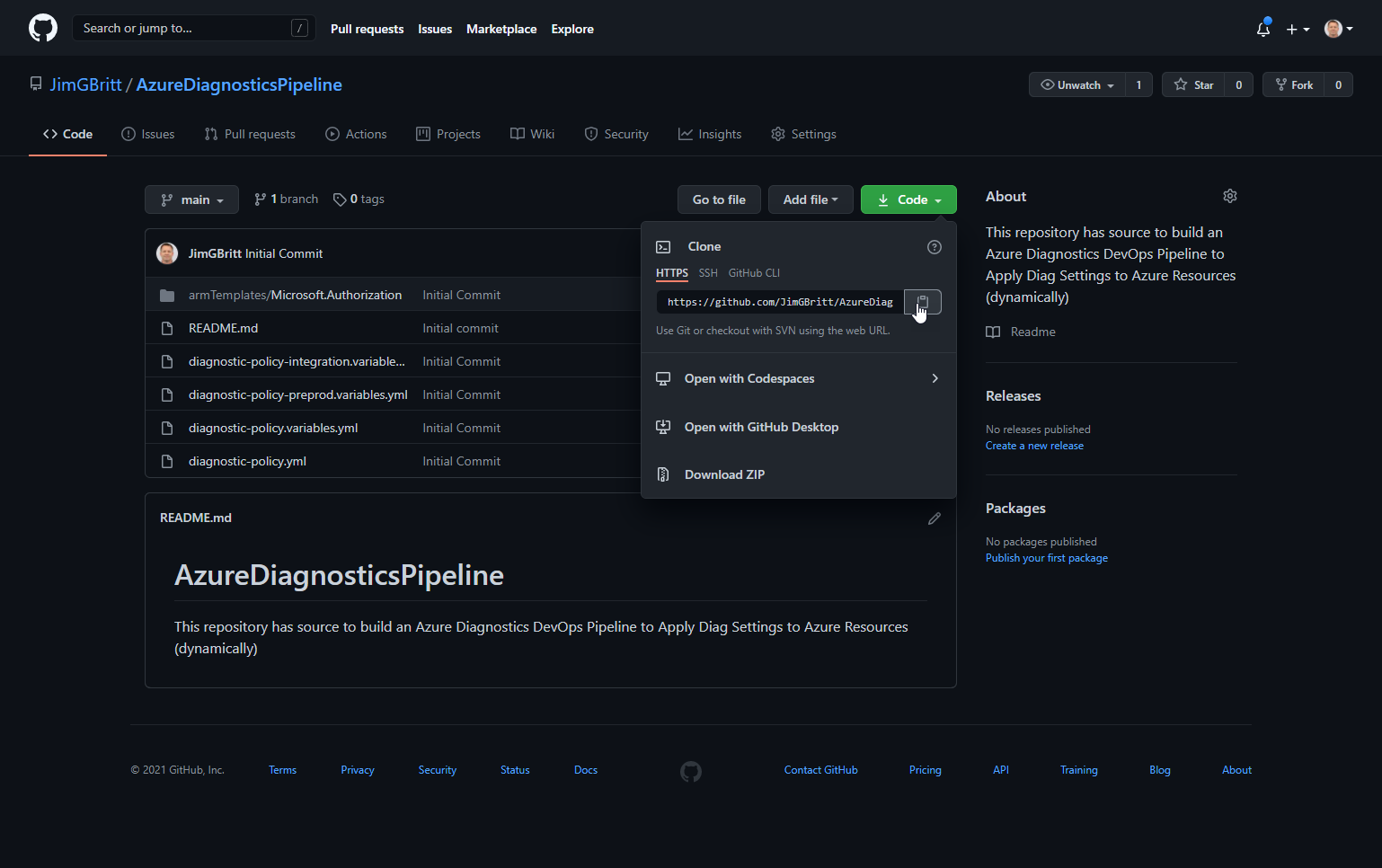Screen dimensions: 1382x868
Task: Switch to the Wiki tab
Action: (x=533, y=134)
